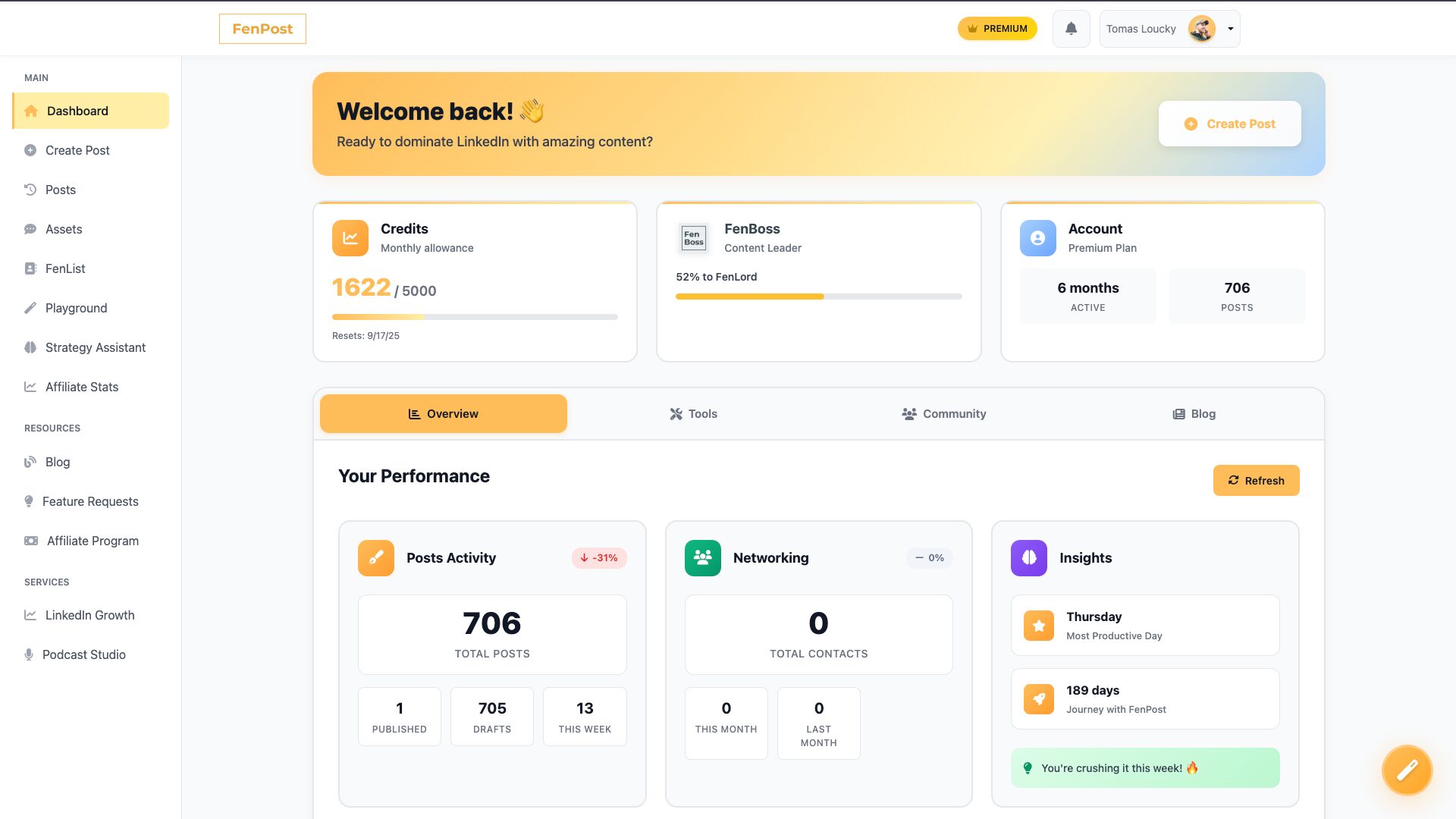Click the Credits usage progress bar
1456x819 pixels.
coord(475,317)
